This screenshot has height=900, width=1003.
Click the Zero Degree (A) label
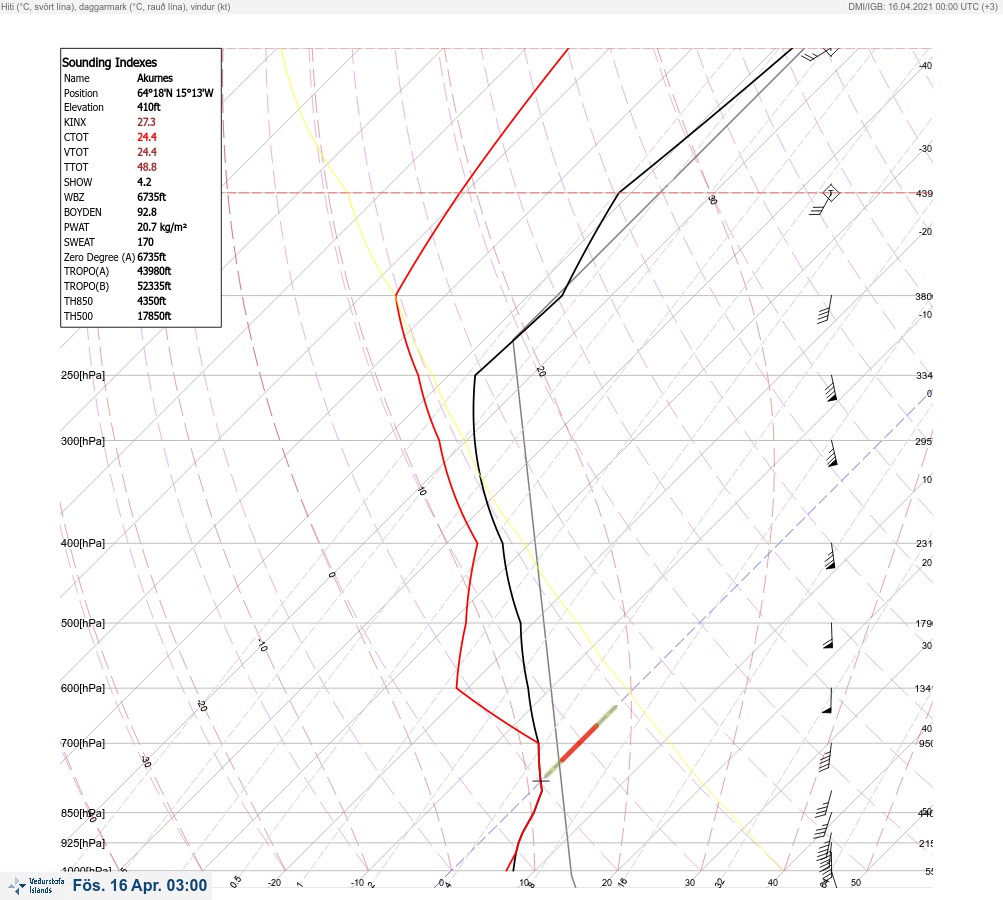[x=99, y=257]
